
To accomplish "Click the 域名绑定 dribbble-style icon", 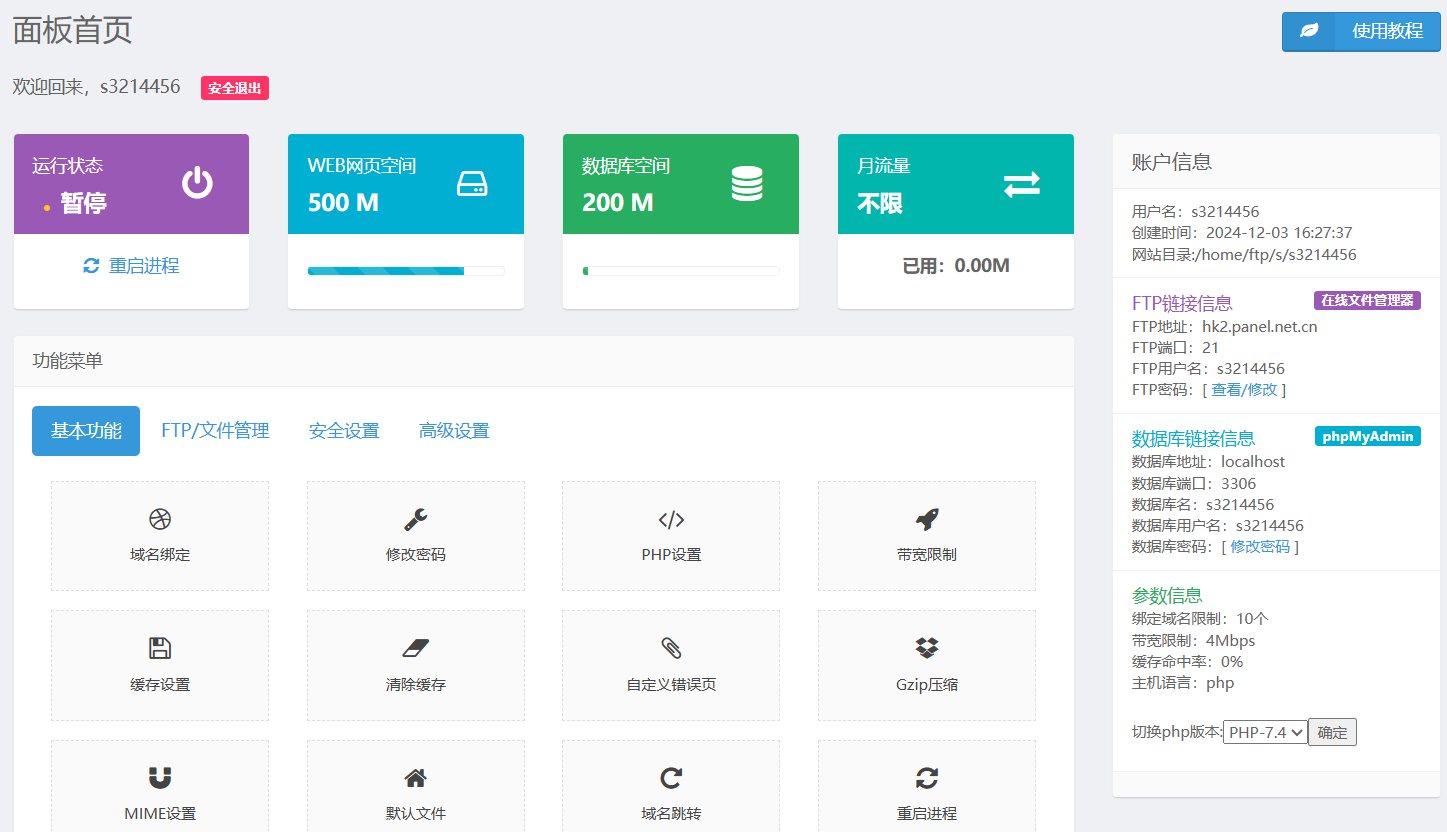I will click(160, 519).
